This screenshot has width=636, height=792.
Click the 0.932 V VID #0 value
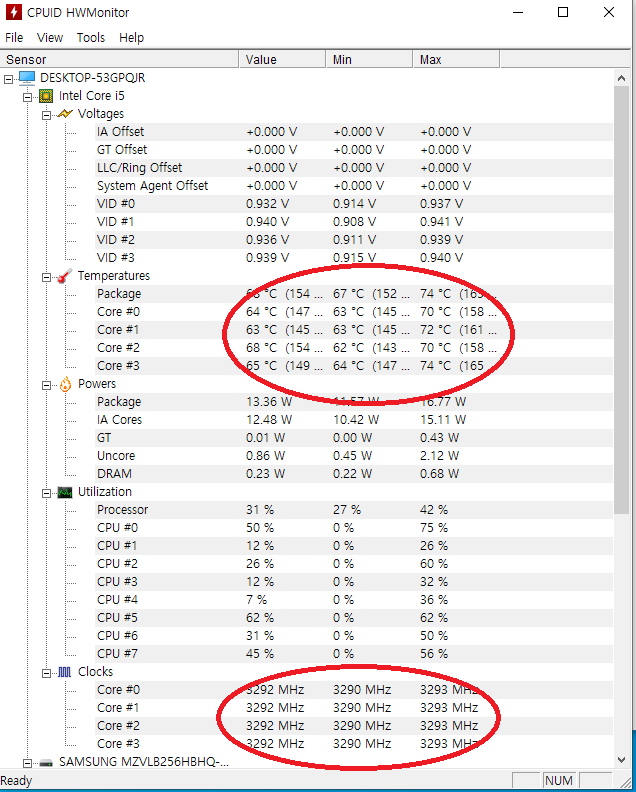click(268, 204)
